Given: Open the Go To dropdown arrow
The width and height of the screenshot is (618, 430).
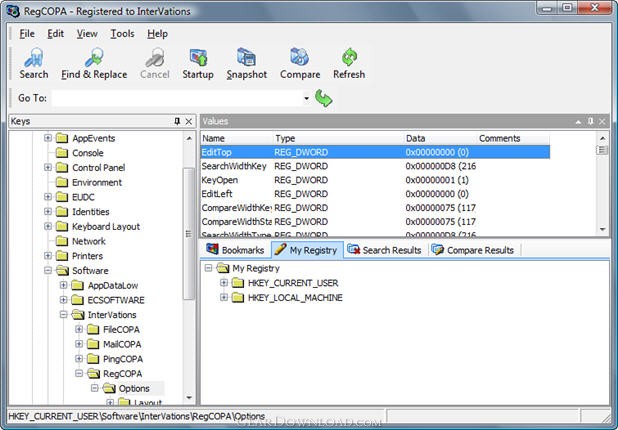Looking at the screenshot, I should pyautogui.click(x=306, y=99).
